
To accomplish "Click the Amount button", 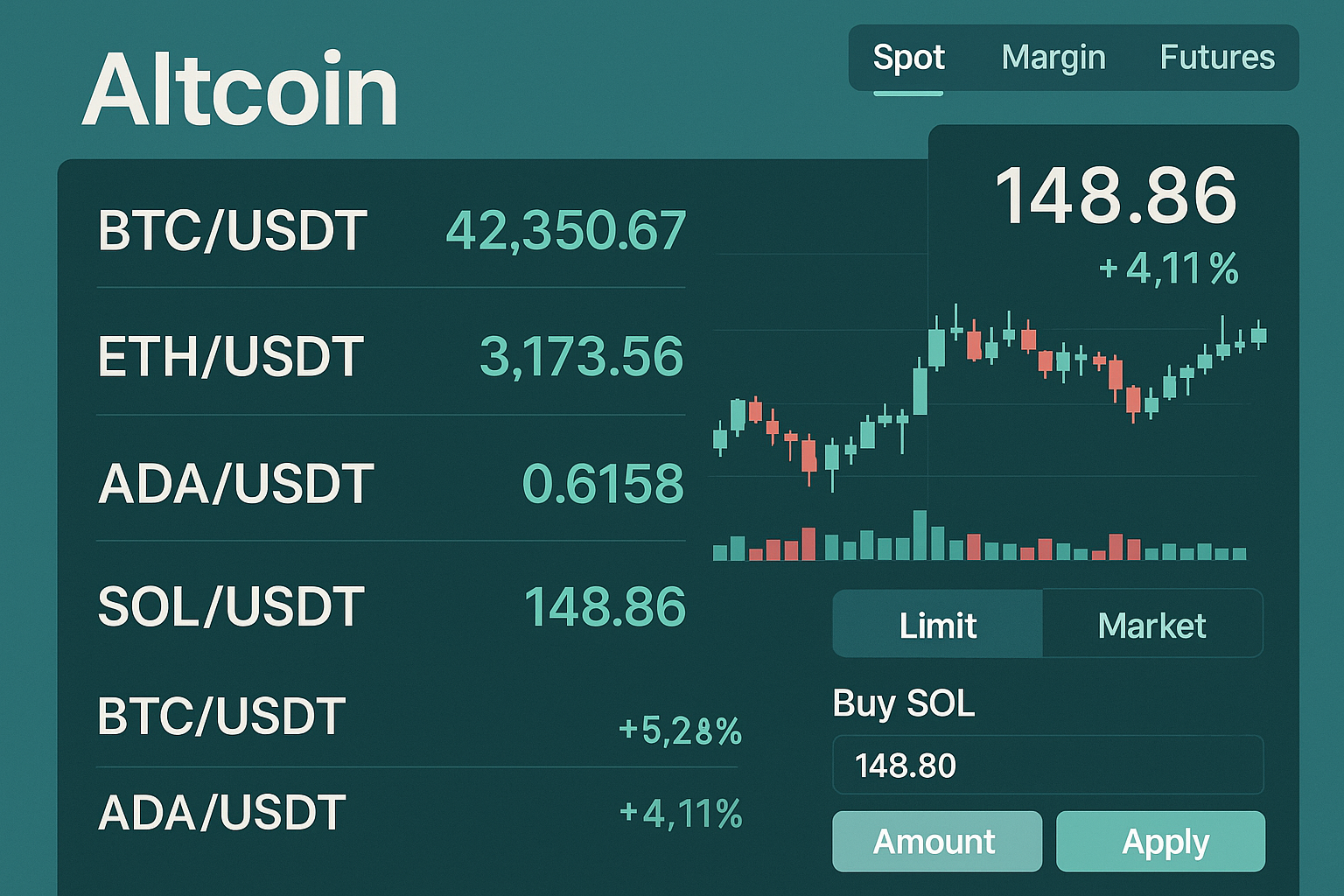I will pos(937,841).
